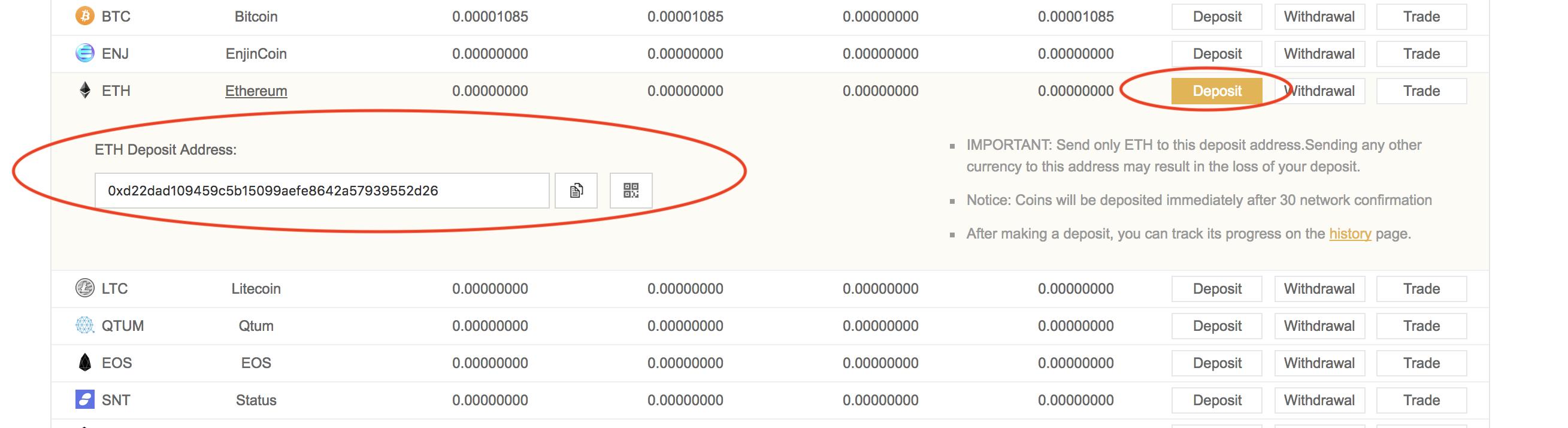Click the Litecoin LTC coin icon
Screen dimensions: 1568x428
pos(84,288)
